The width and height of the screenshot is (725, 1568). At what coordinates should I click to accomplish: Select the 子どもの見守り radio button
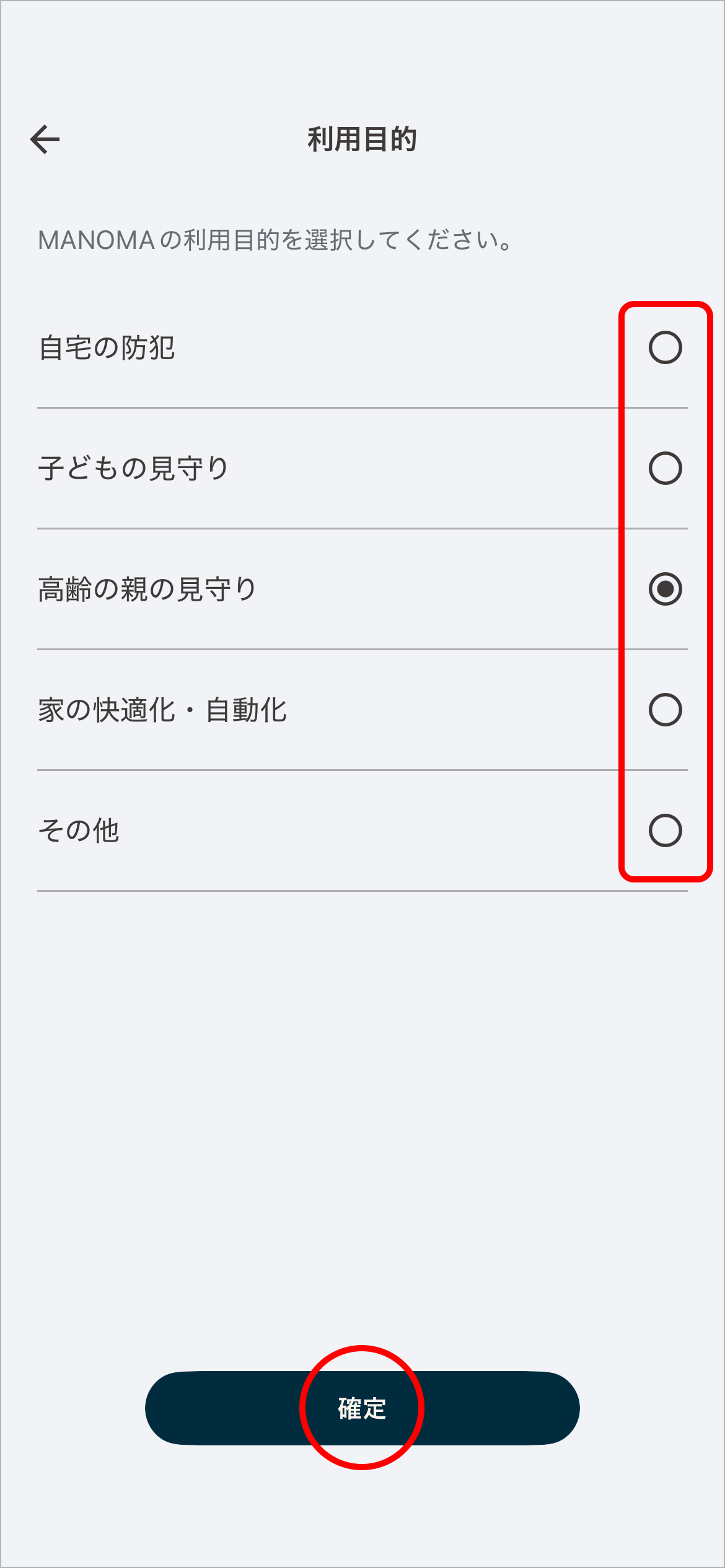665,468
